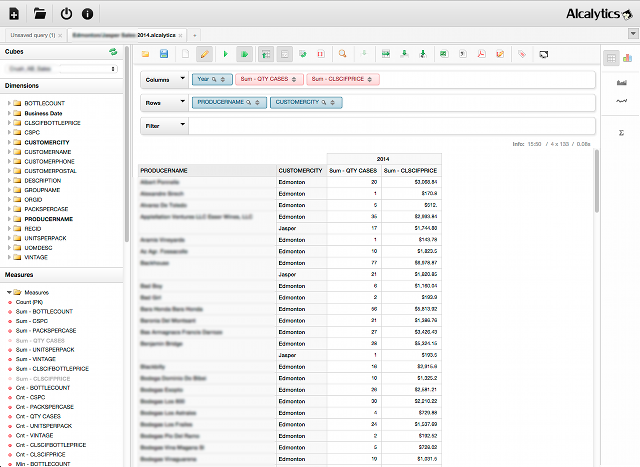This screenshot has width=640, height=467.
Task: Open the query repository folder icon
Action: coord(39,14)
